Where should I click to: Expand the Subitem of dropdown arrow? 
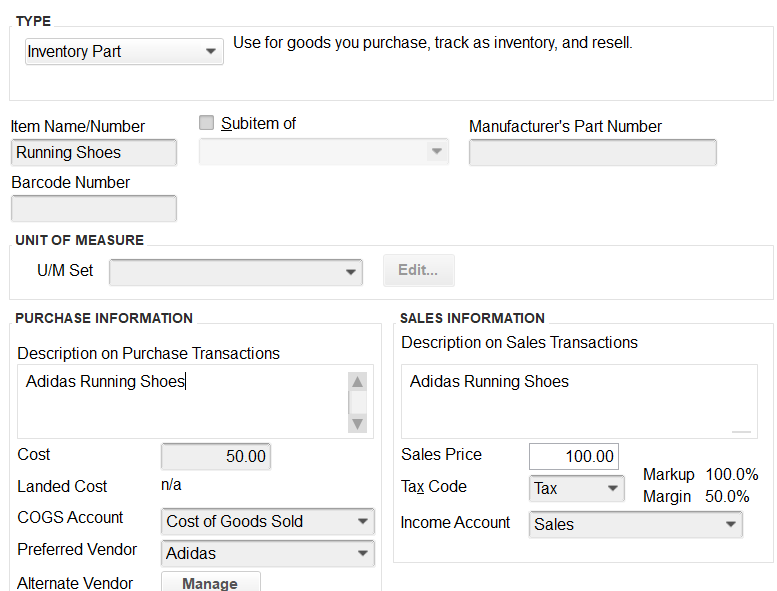[437, 151]
